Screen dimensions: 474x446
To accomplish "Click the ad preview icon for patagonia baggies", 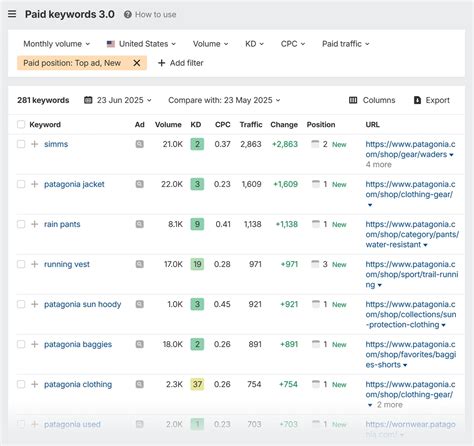I will [140, 344].
